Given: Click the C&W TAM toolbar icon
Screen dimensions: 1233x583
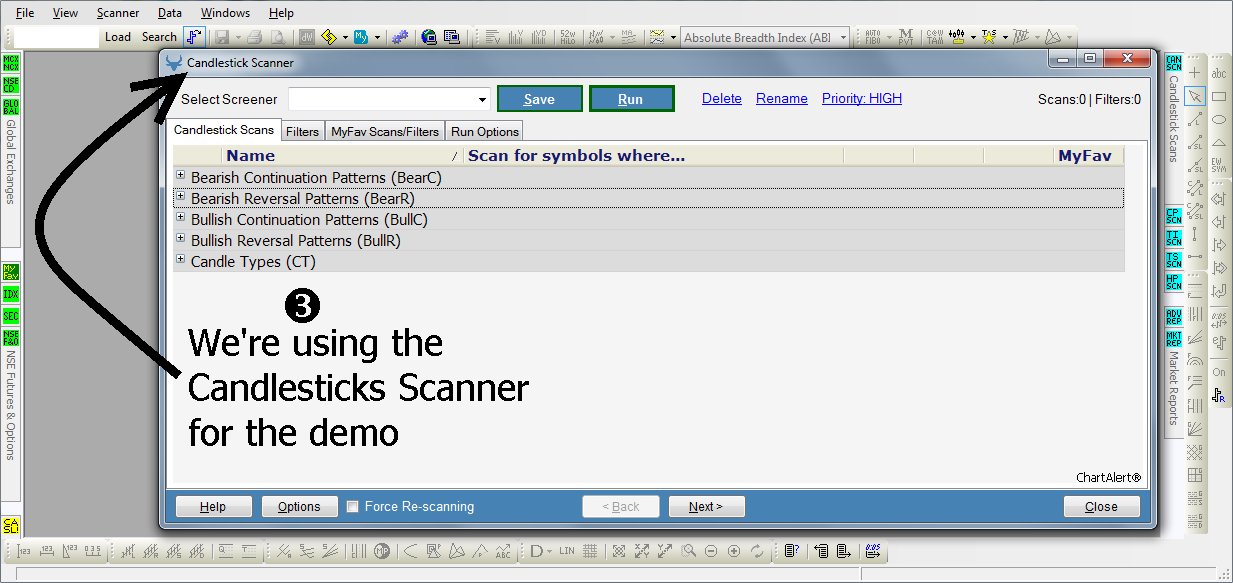Looking at the screenshot, I should point(934,37).
